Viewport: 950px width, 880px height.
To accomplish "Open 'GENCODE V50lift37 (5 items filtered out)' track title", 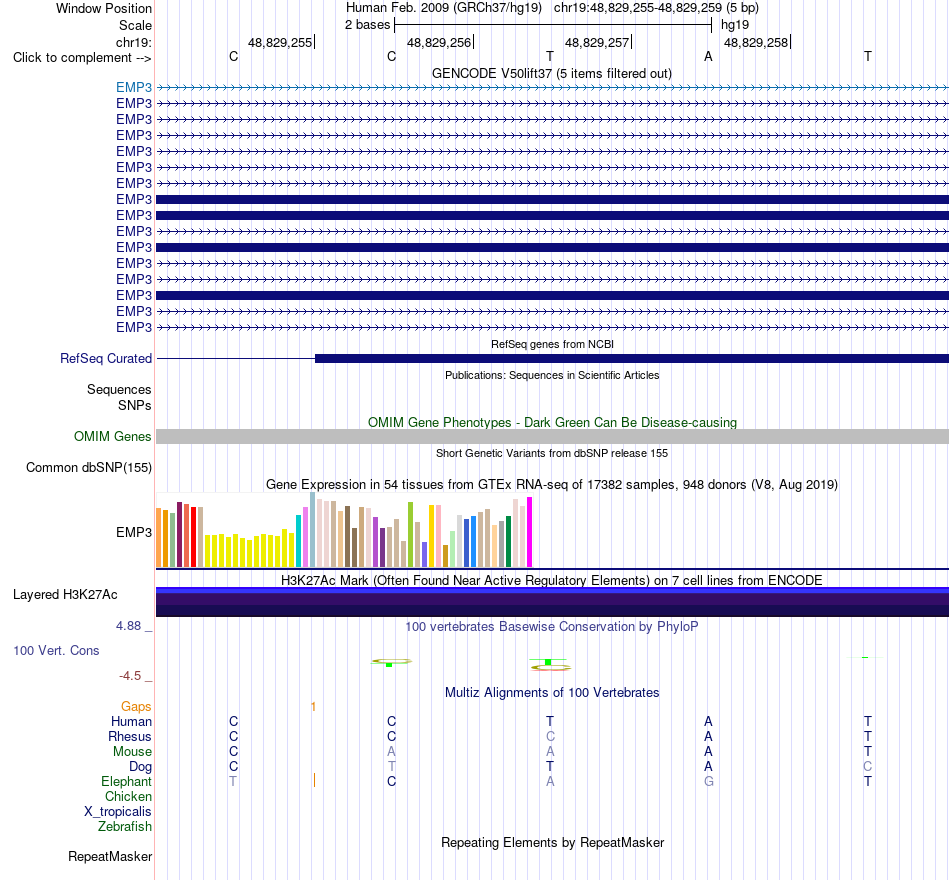I will tap(552, 73).
